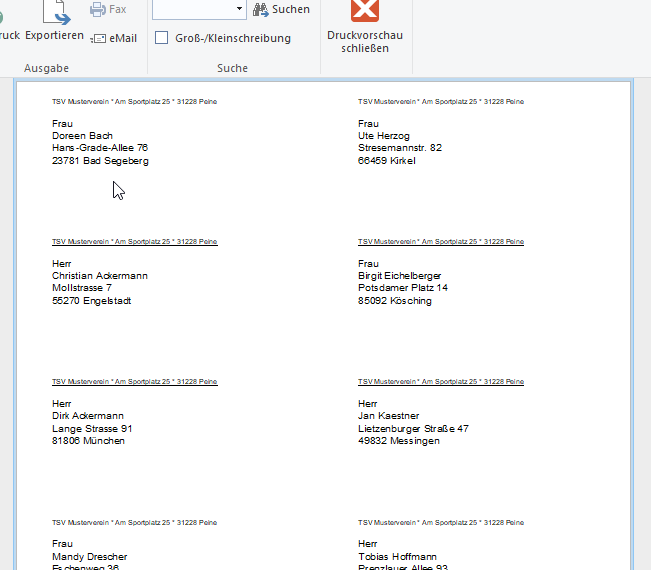Pick the Dirk Ackermann label
This screenshot has width=651, height=570.
click(x=87, y=416)
